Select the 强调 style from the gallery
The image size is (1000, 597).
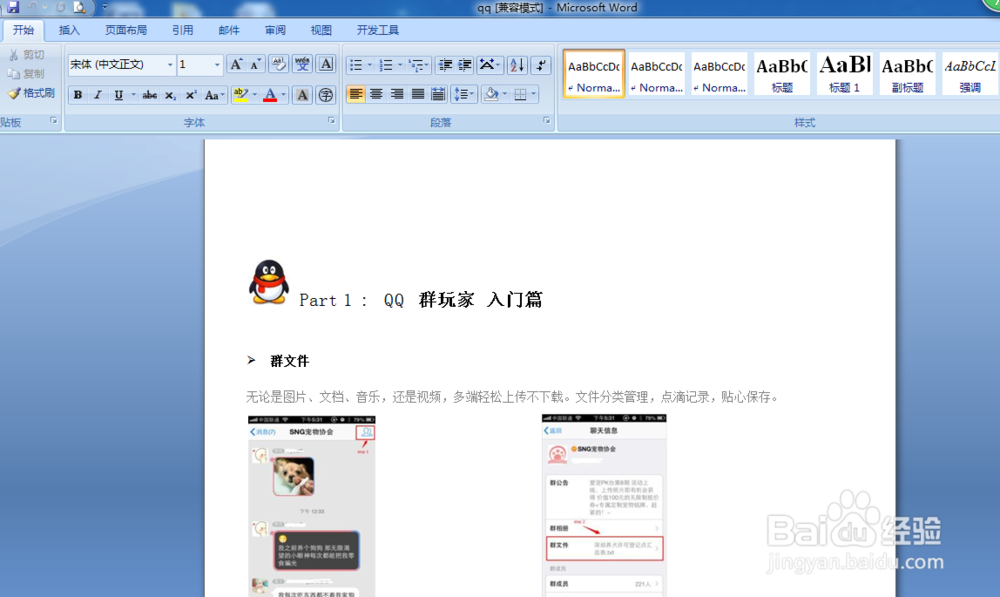(x=968, y=74)
